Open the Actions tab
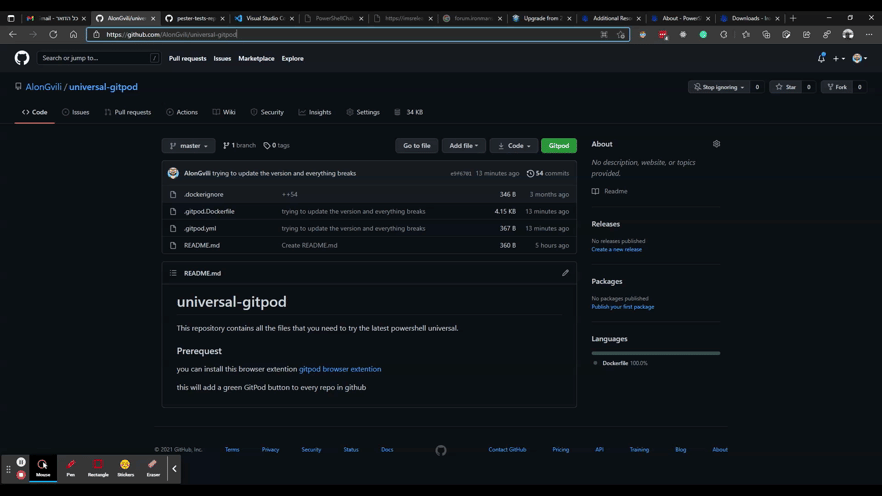The width and height of the screenshot is (882, 496). pos(182,112)
